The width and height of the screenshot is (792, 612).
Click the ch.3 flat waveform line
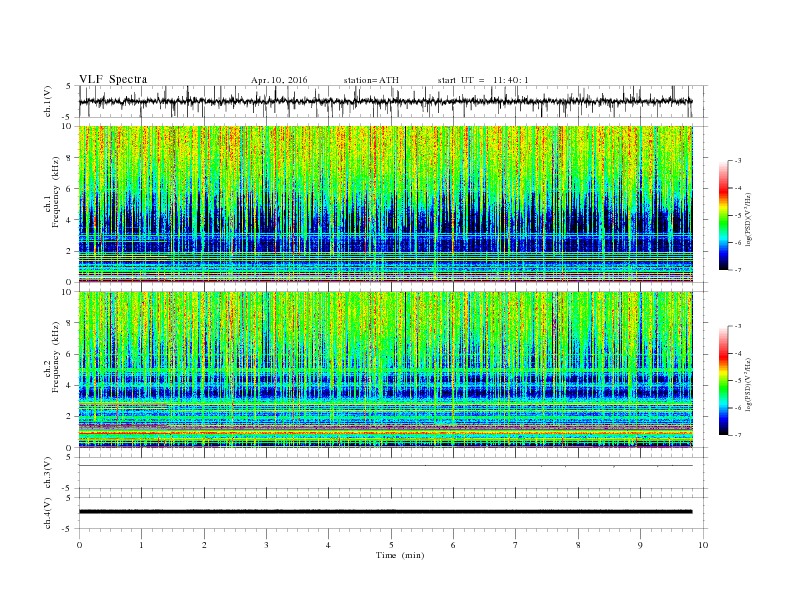pyautogui.click(x=385, y=466)
